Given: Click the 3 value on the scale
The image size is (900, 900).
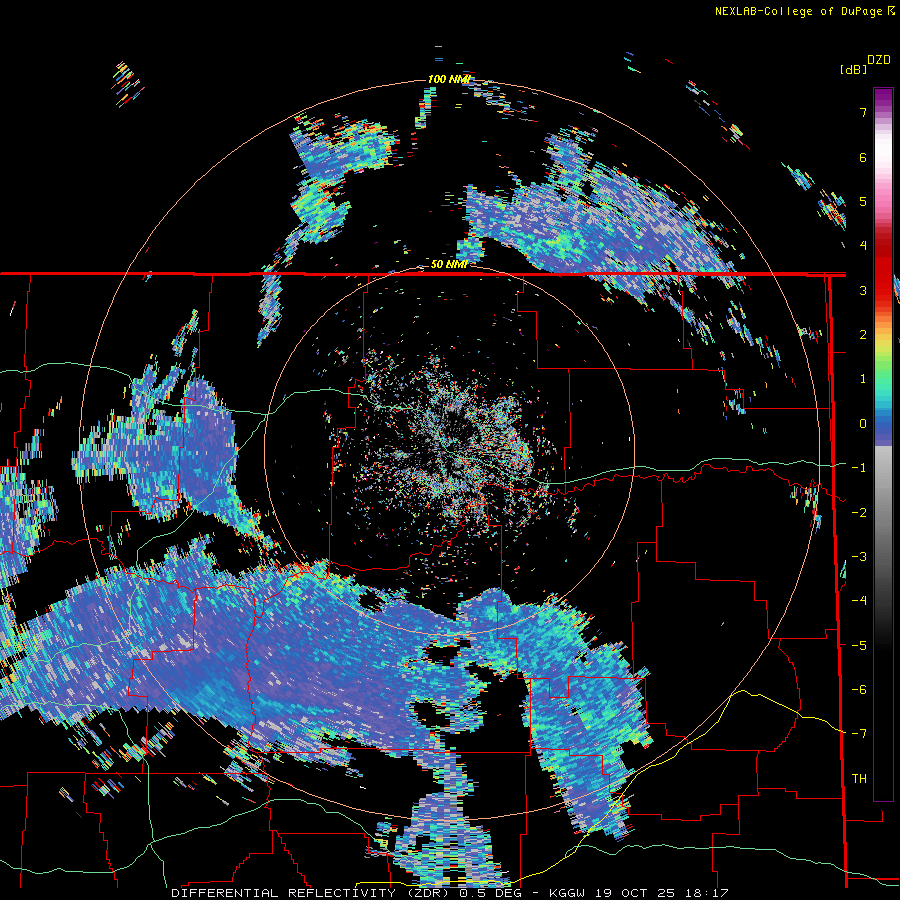Looking at the screenshot, I should point(863,290).
